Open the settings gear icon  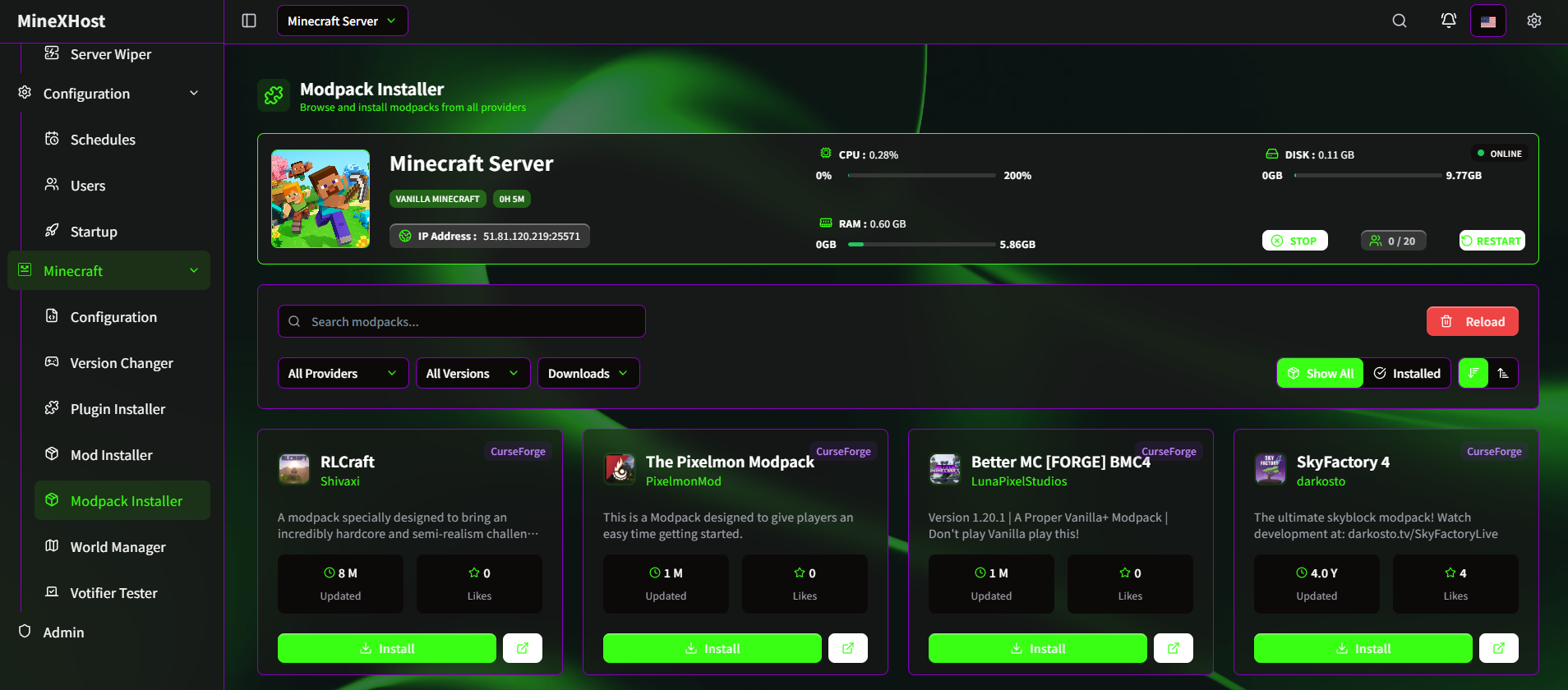coord(1534,21)
